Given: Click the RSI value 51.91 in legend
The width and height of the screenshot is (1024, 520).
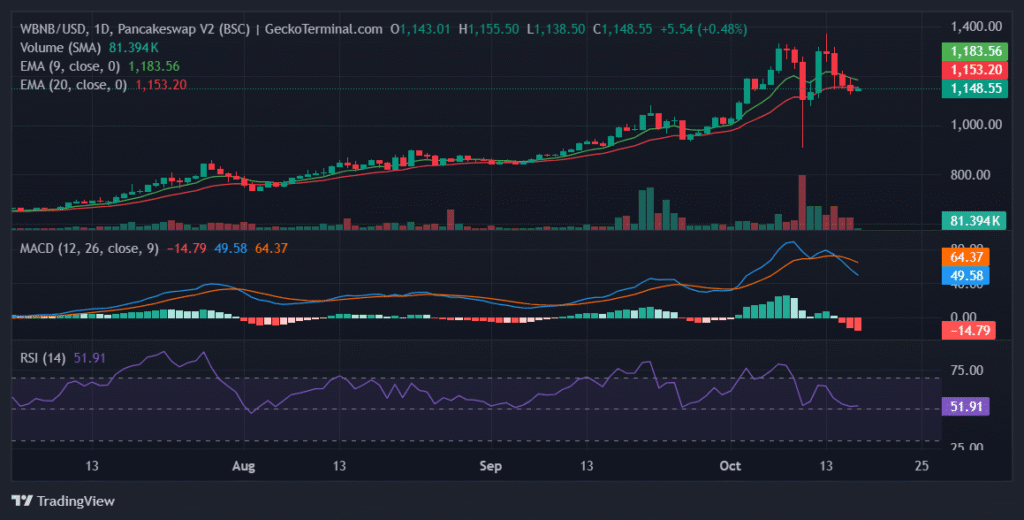Looking at the screenshot, I should click(x=89, y=358).
